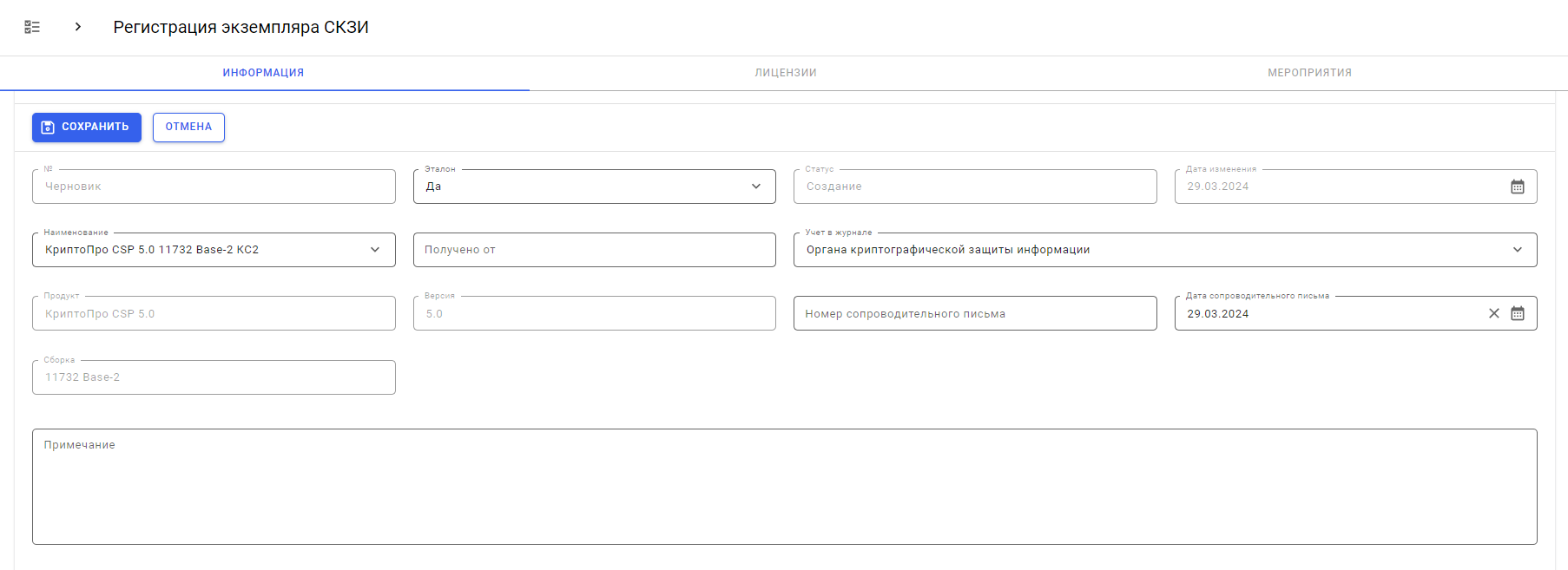Click the breadcrumb chevron arrow next to title
The width and height of the screenshot is (1568, 570).
tap(78, 27)
